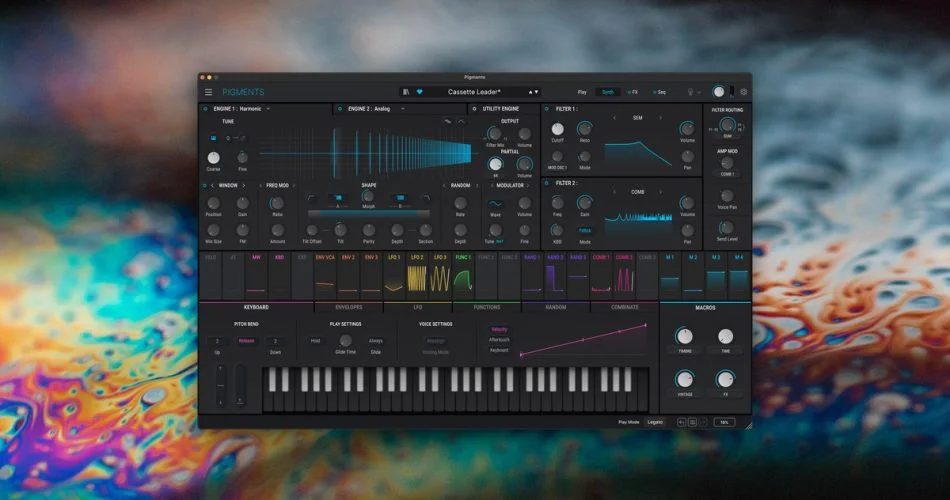This screenshot has height=500, width=950.
Task: Open the FX view
Action: click(633, 92)
